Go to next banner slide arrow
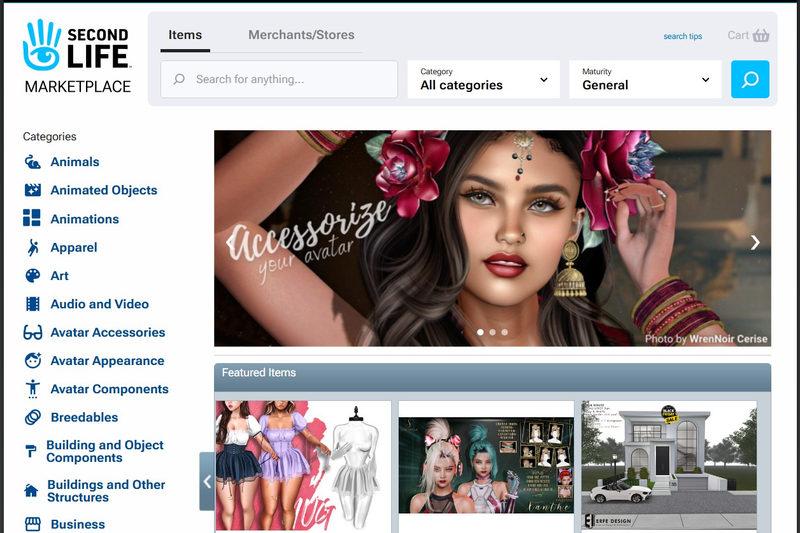 tap(755, 242)
